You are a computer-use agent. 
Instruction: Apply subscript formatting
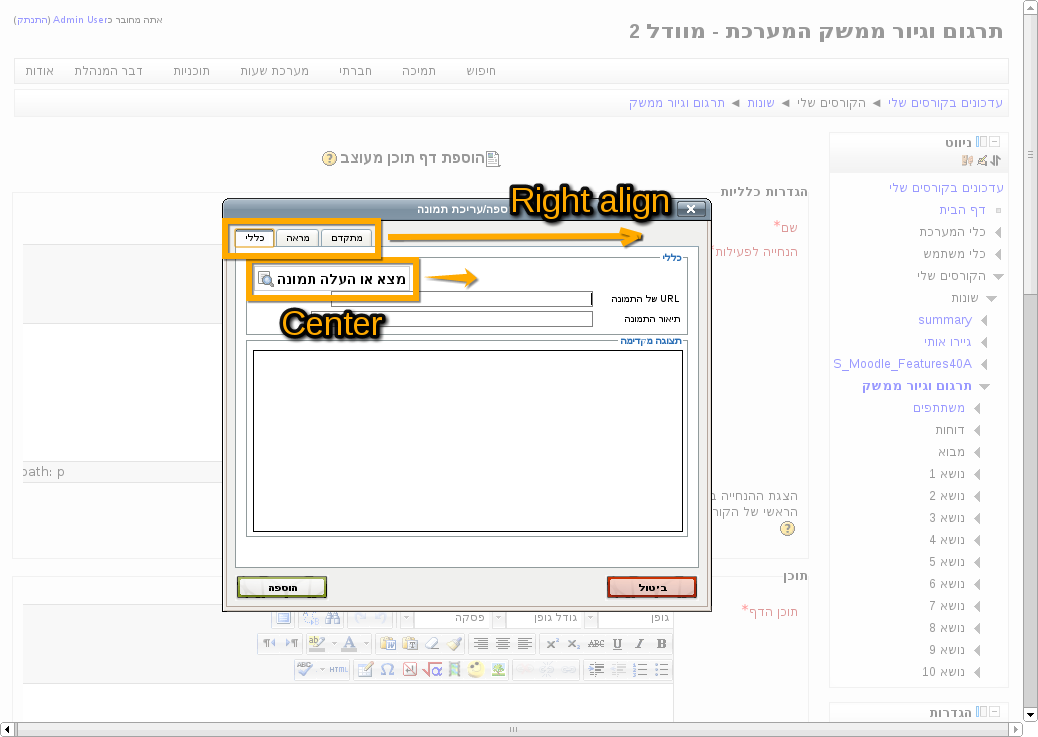click(x=573, y=644)
